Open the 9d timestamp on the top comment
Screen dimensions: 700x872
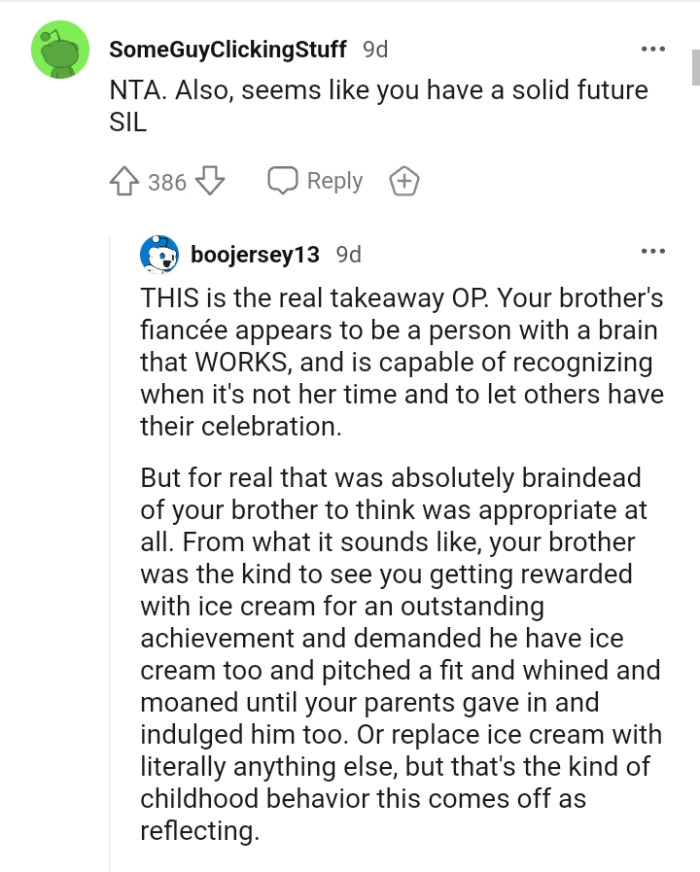[x=374, y=48]
